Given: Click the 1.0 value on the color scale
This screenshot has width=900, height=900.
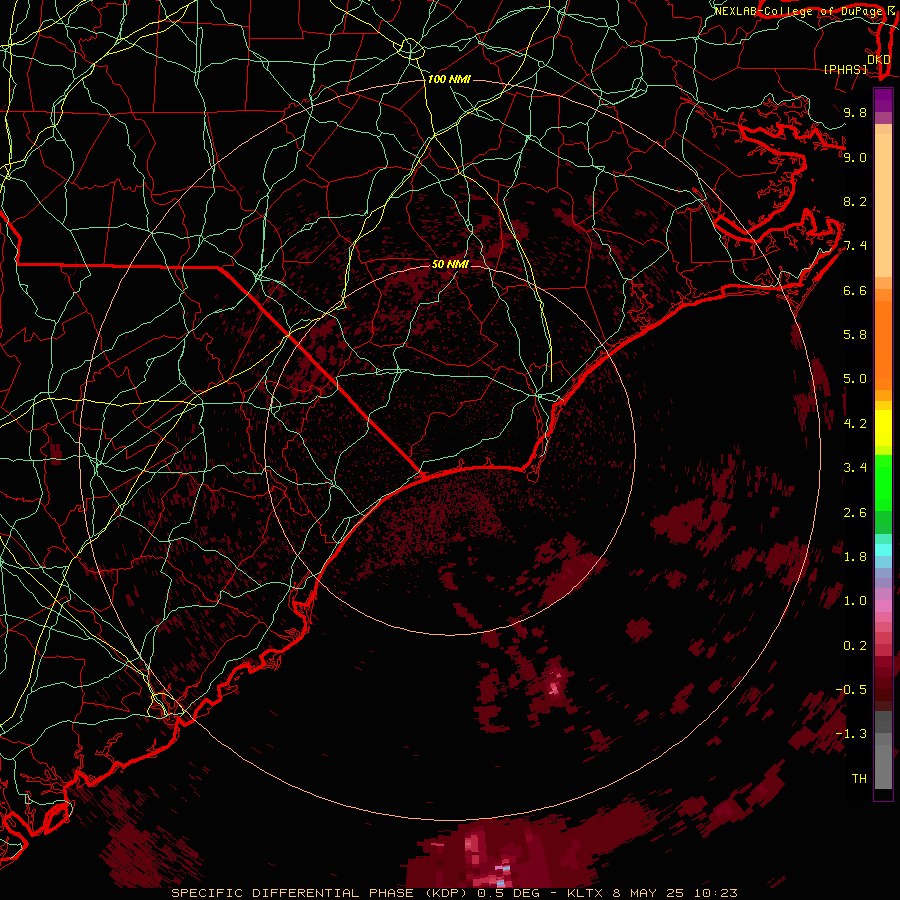Looking at the screenshot, I should pos(855,601).
